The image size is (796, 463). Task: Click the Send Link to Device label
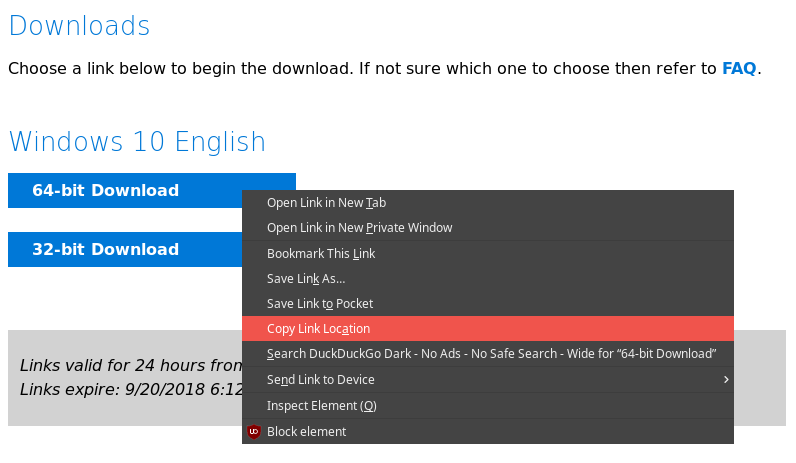[x=320, y=380]
